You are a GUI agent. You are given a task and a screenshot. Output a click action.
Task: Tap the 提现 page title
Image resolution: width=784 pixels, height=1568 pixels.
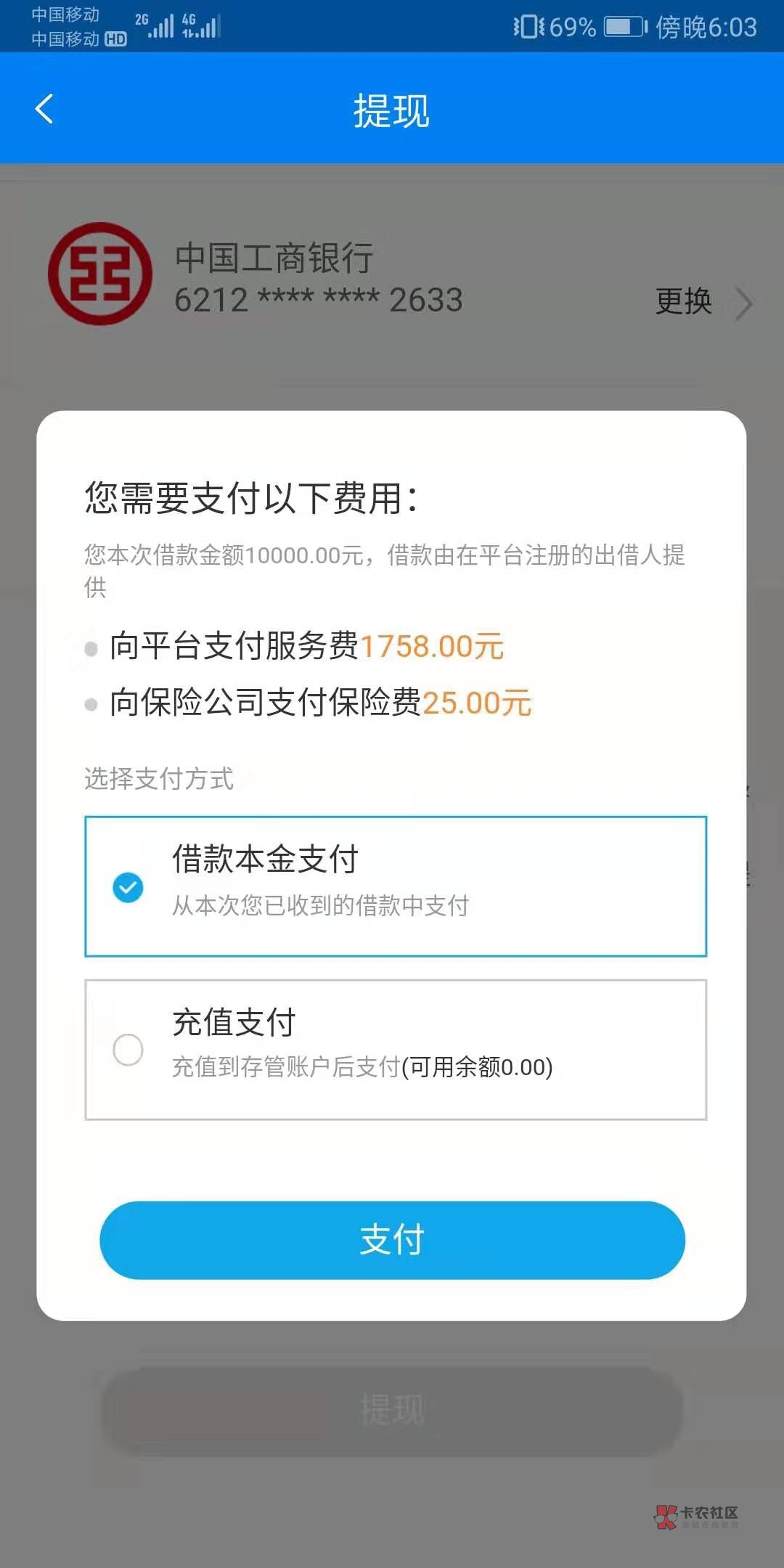click(x=391, y=111)
